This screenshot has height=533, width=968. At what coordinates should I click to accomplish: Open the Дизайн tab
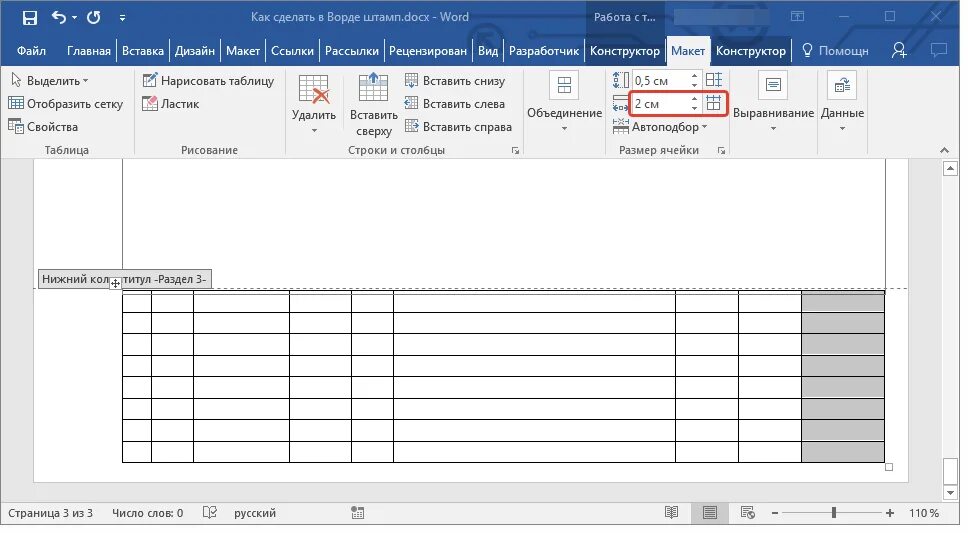coord(194,51)
